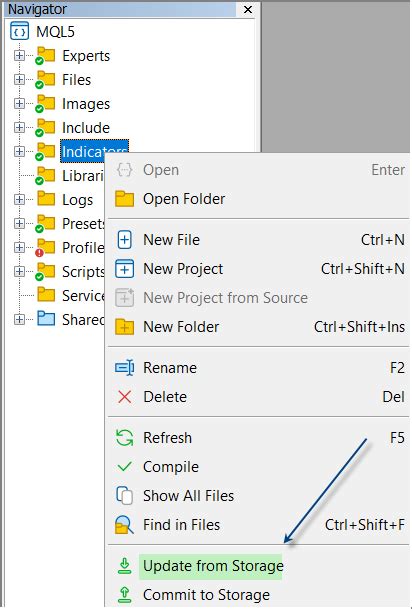Click the green Refresh arrows icon
The width and height of the screenshot is (412, 609).
(x=125, y=438)
